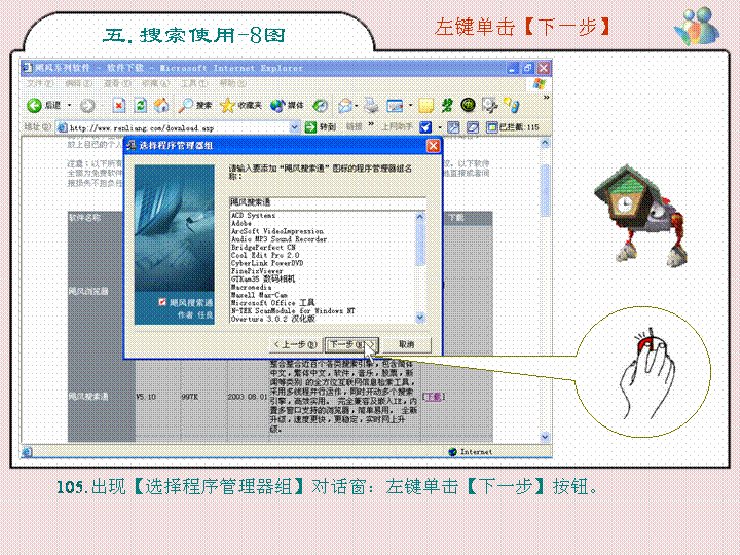
Task: Click the 上一步 (Previous) button
Action: pos(296,344)
